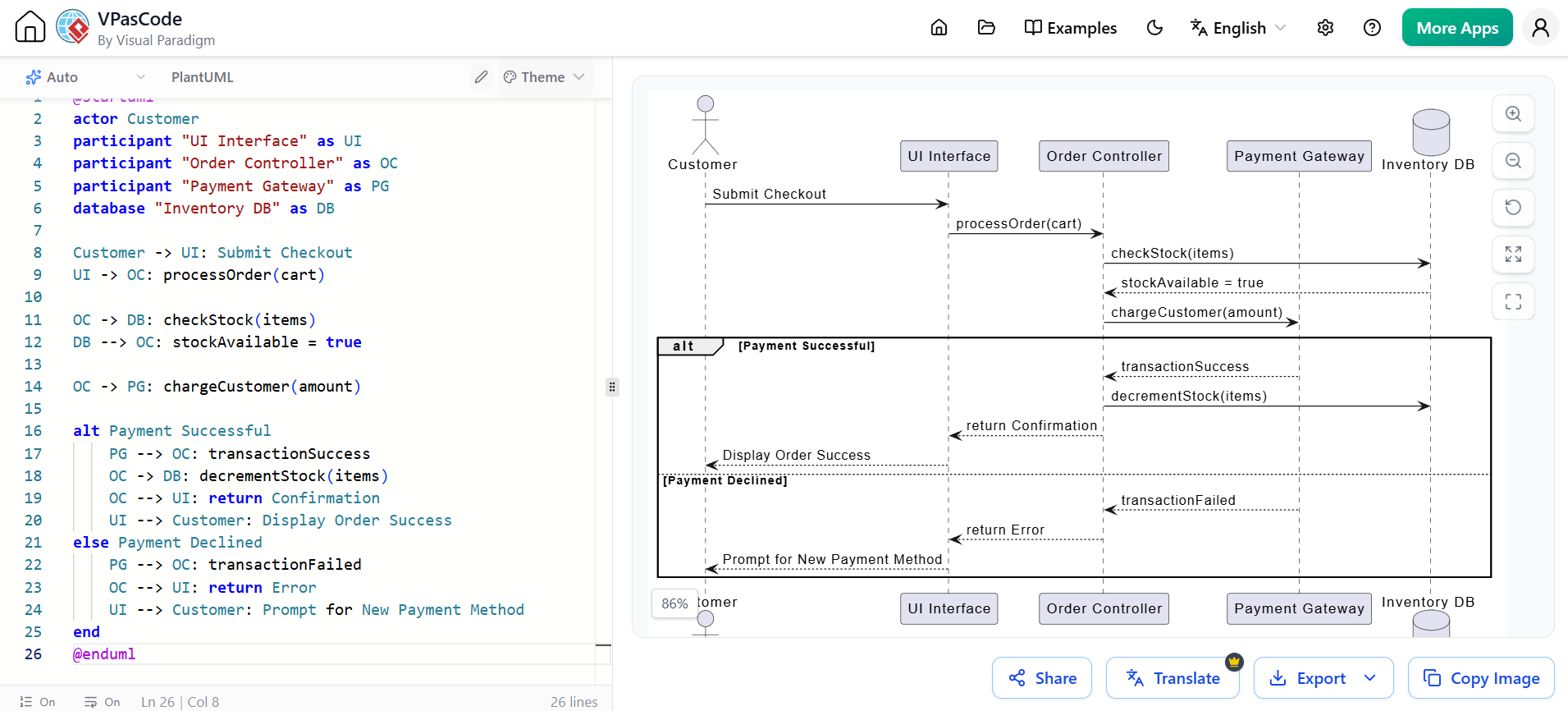
Task: Click the bottom Order Controller participant box
Action: click(1104, 608)
